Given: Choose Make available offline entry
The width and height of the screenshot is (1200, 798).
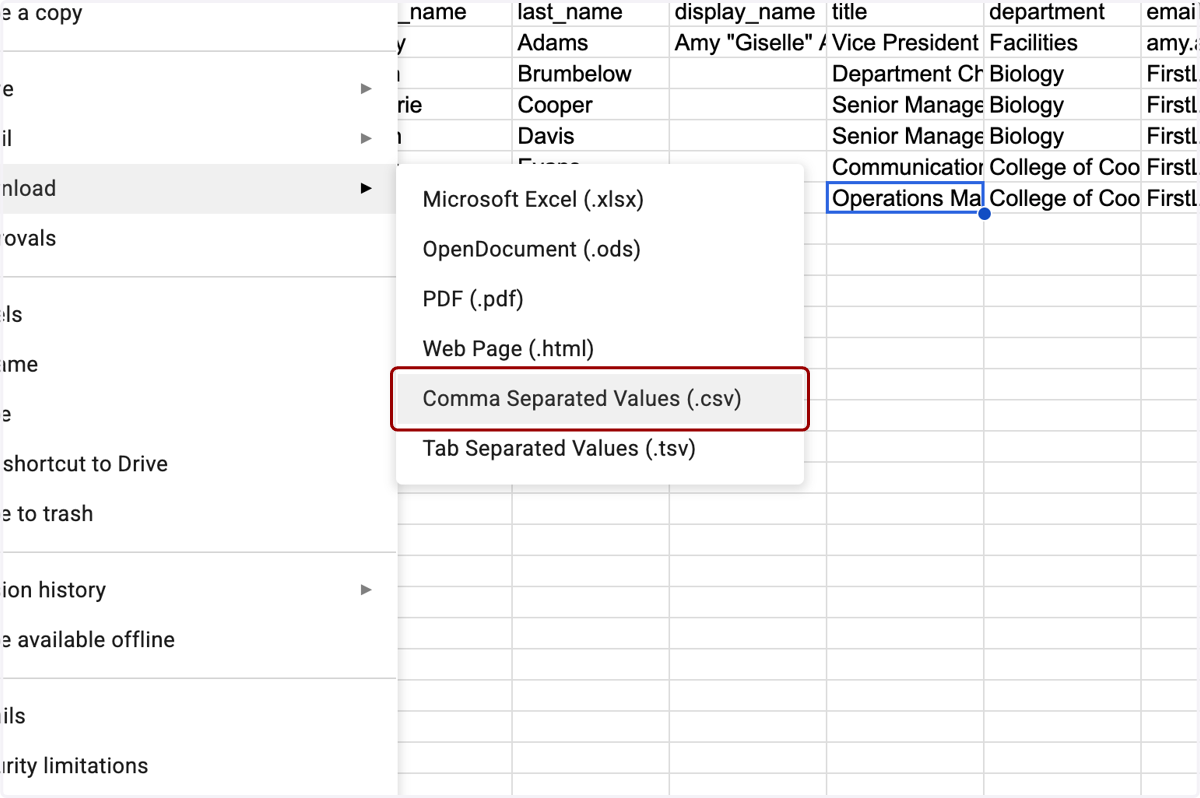Looking at the screenshot, I should coord(200,640).
